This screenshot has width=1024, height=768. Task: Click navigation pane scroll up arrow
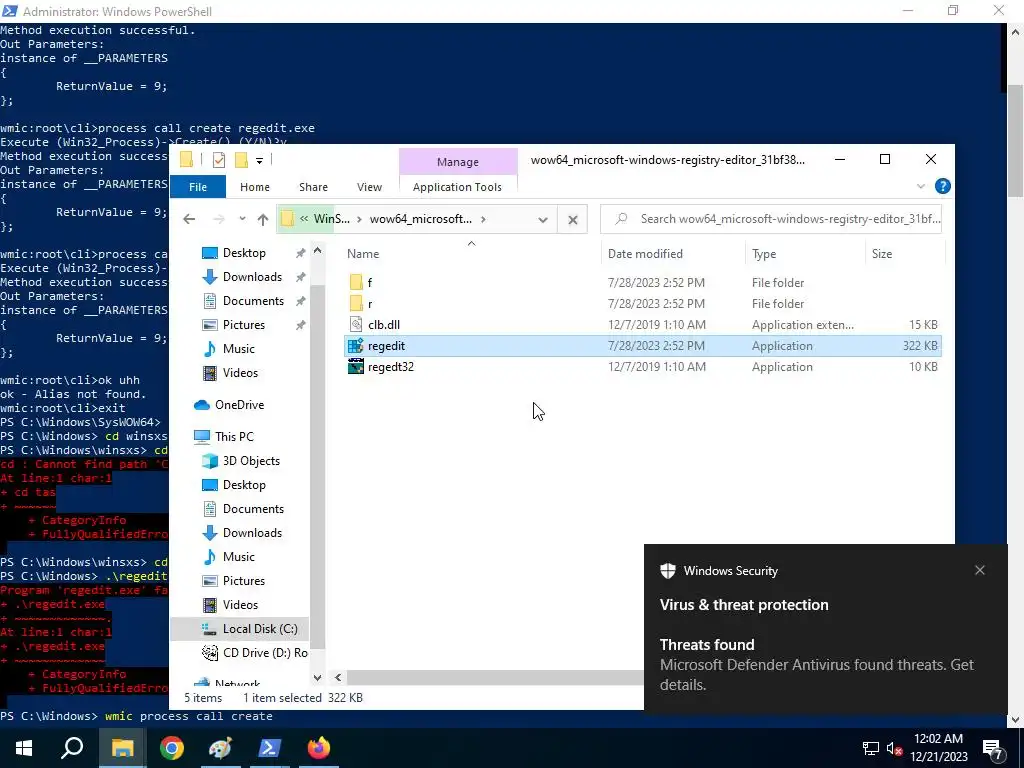[317, 251]
